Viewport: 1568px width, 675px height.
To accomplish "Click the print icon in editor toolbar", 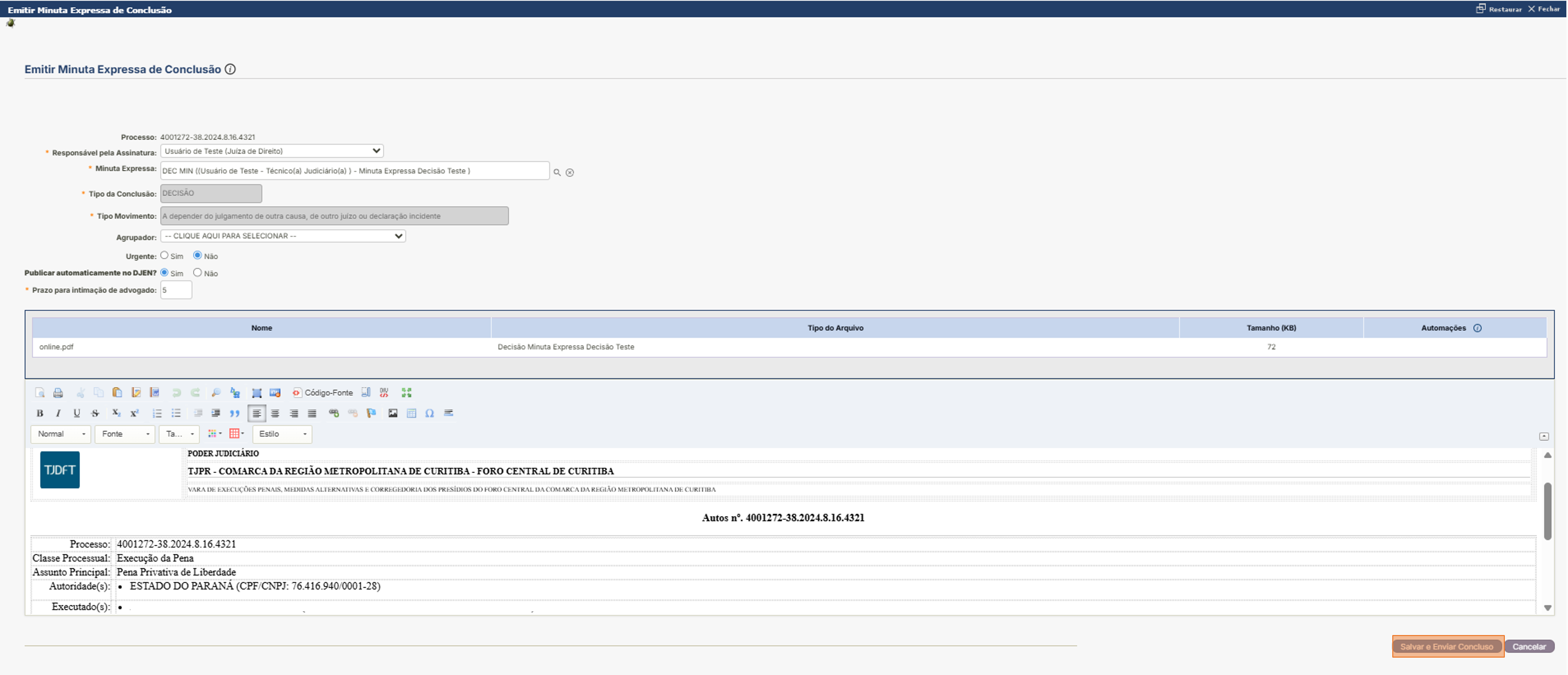I will coord(58,392).
